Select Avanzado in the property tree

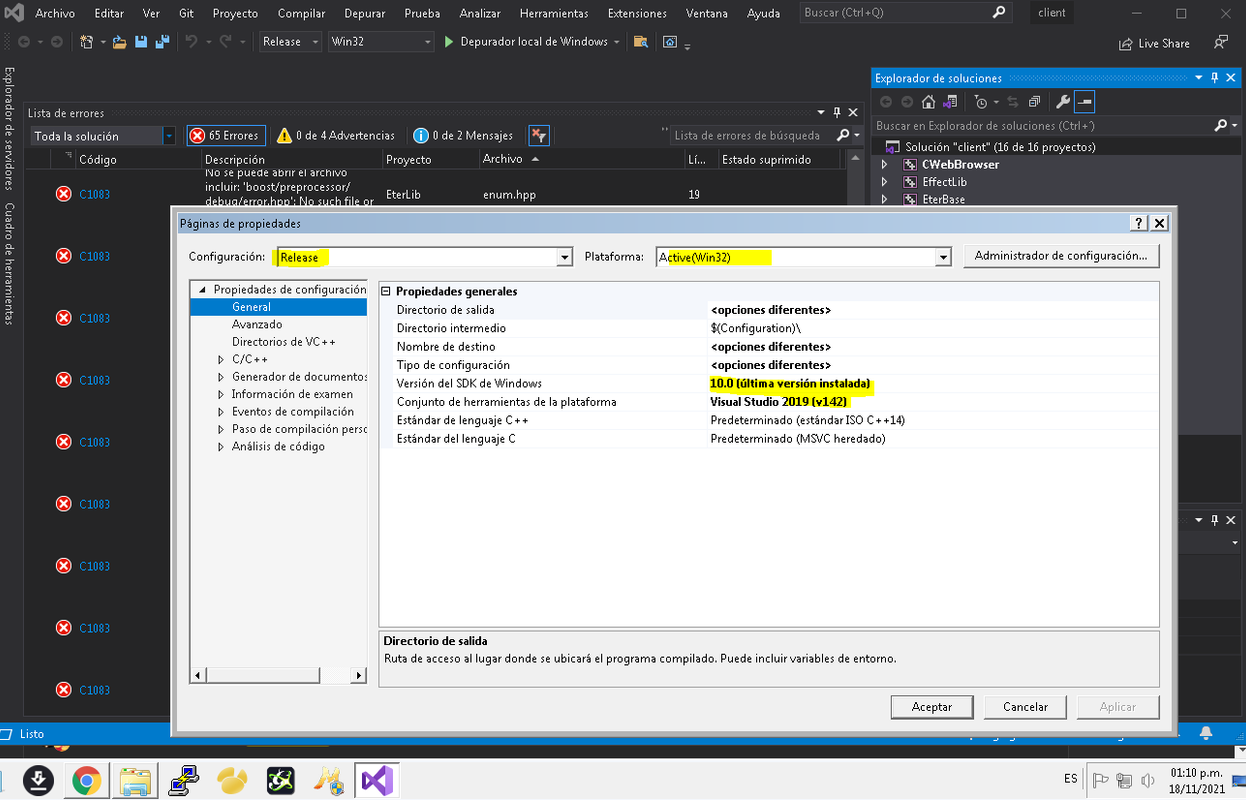(x=257, y=325)
